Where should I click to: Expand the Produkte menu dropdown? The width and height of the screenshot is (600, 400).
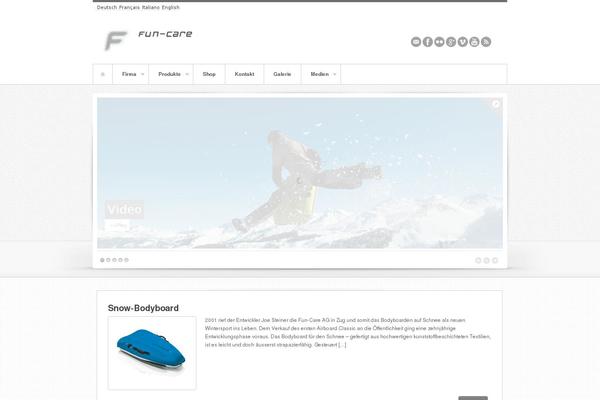tap(171, 74)
